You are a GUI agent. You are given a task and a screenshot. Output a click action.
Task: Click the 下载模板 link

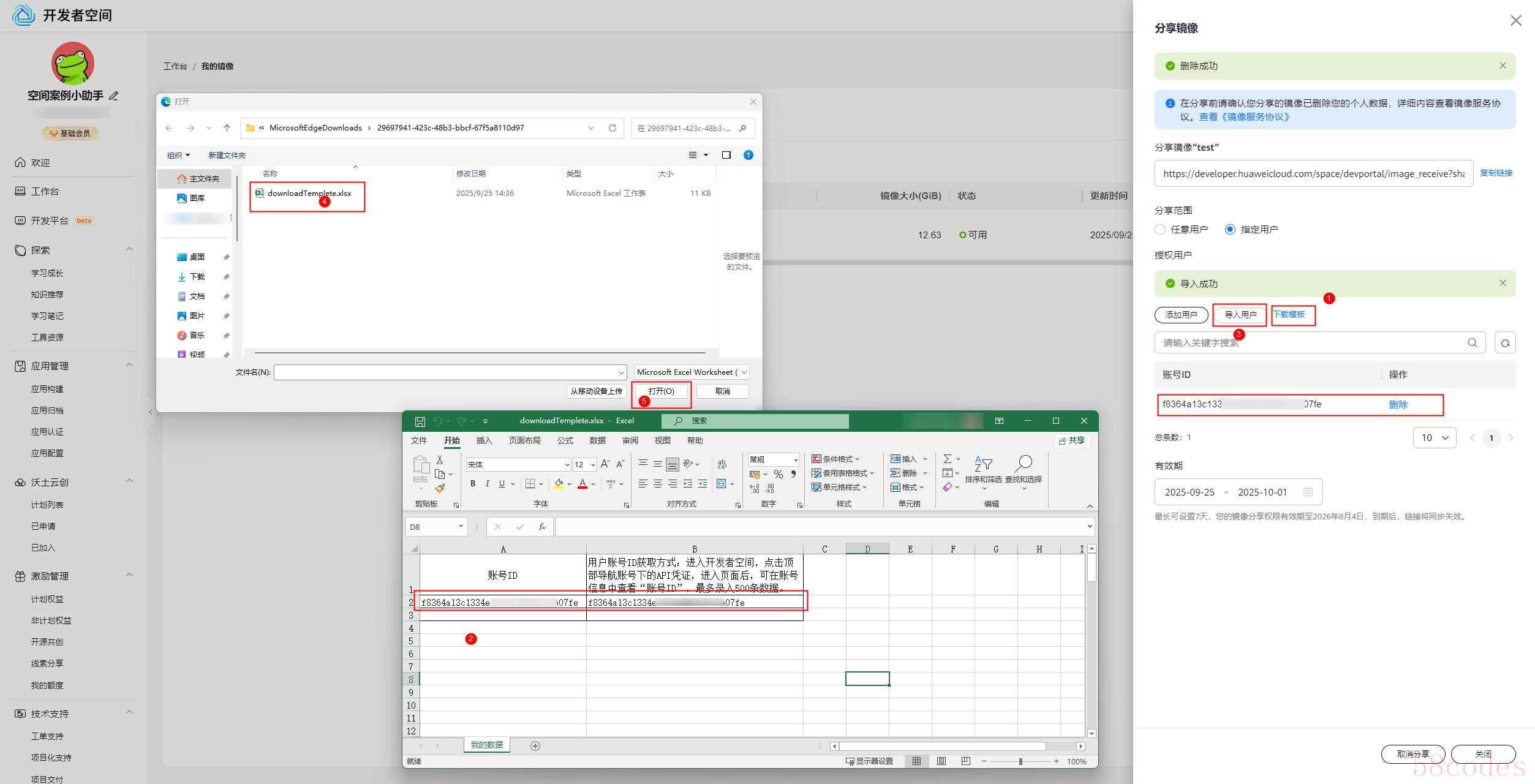pyautogui.click(x=1289, y=314)
